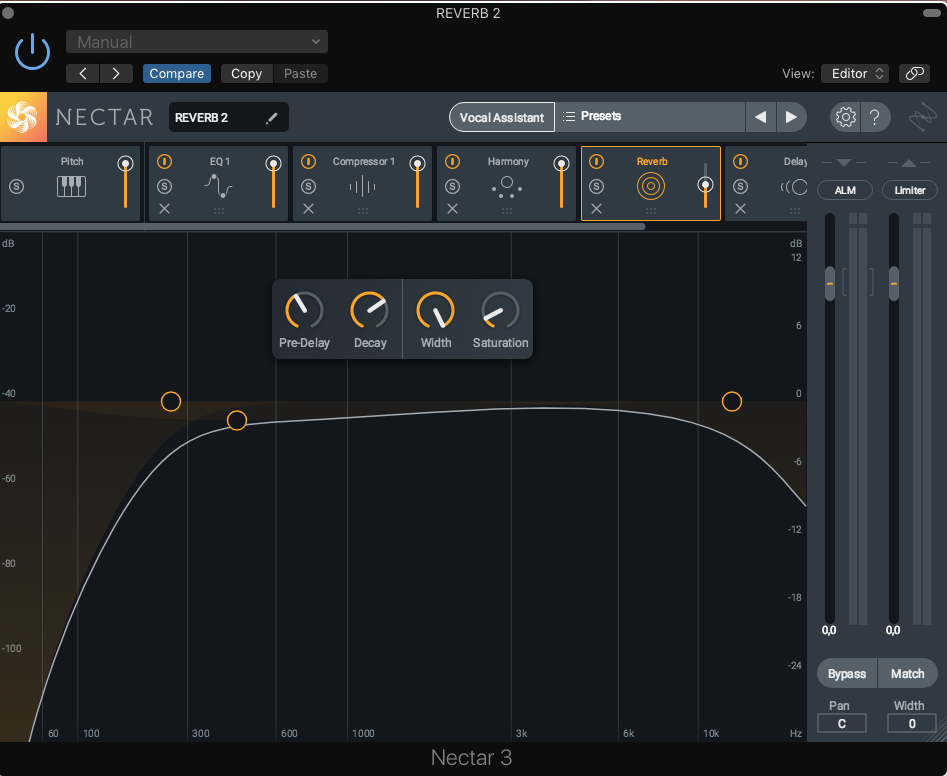Image resolution: width=947 pixels, height=776 pixels.
Task: Remove the EQ 1 module
Action: (x=164, y=209)
